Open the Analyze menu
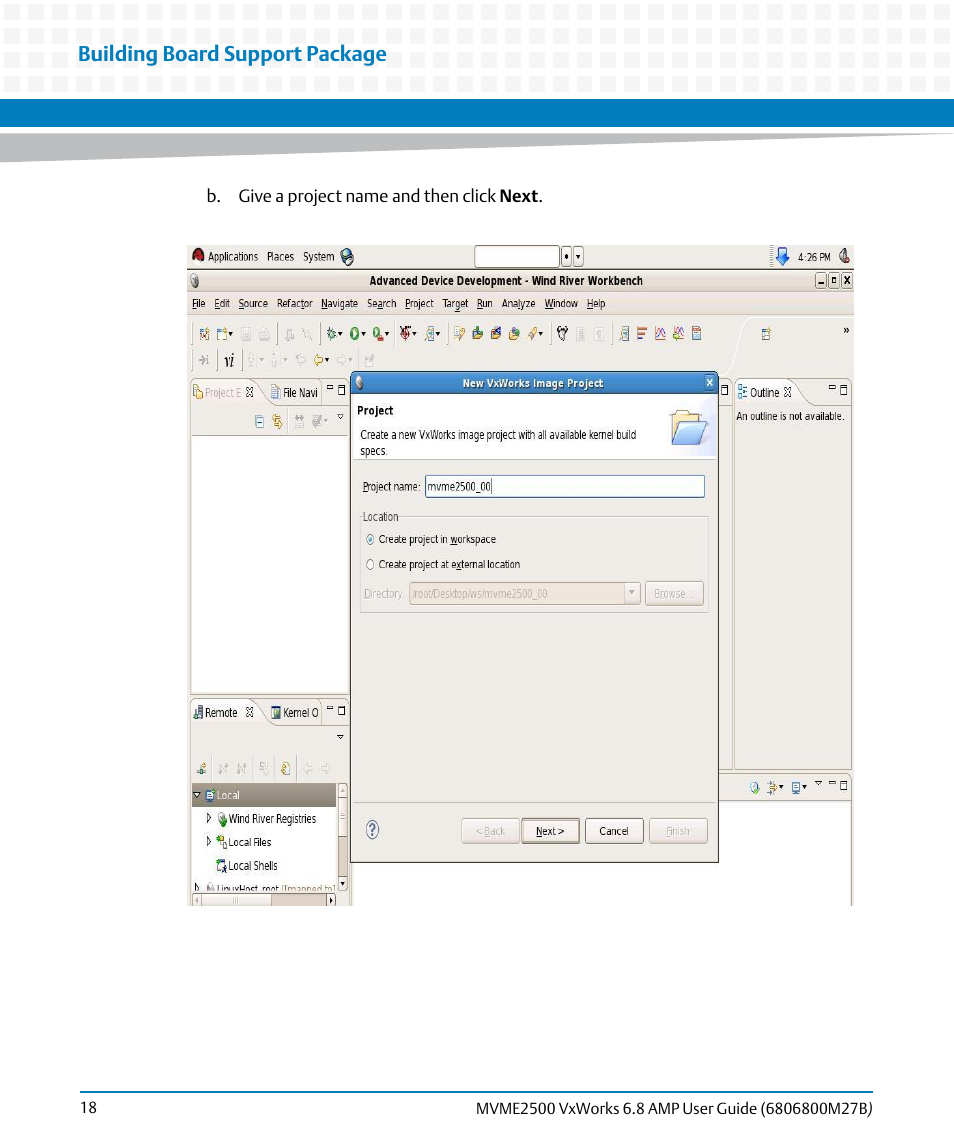954x1145 pixels. (x=519, y=303)
